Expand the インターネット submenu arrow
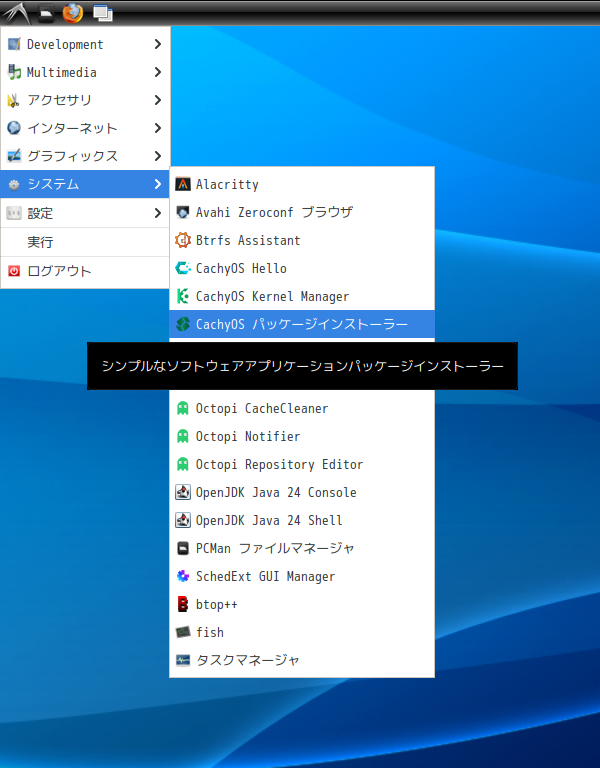 157,128
